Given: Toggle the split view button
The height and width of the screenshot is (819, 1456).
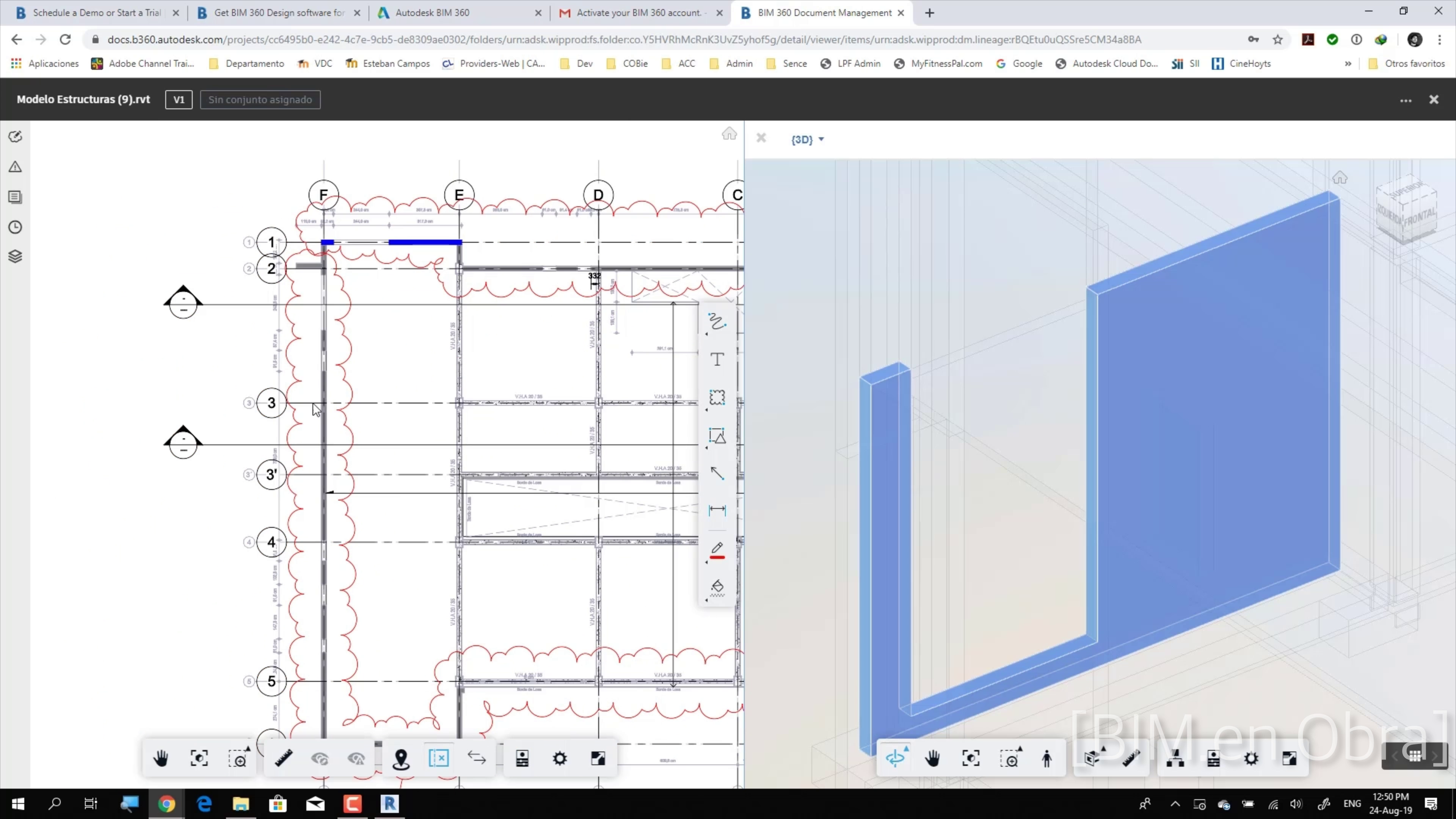Looking at the screenshot, I should [439, 758].
